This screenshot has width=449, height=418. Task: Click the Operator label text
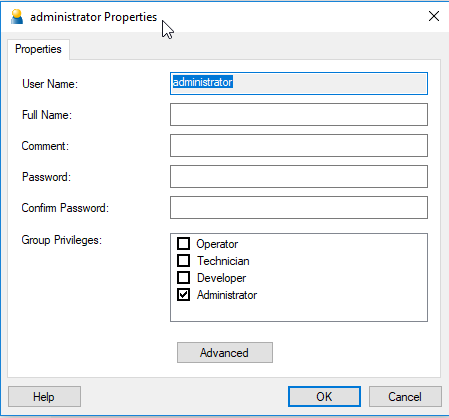[217, 244]
